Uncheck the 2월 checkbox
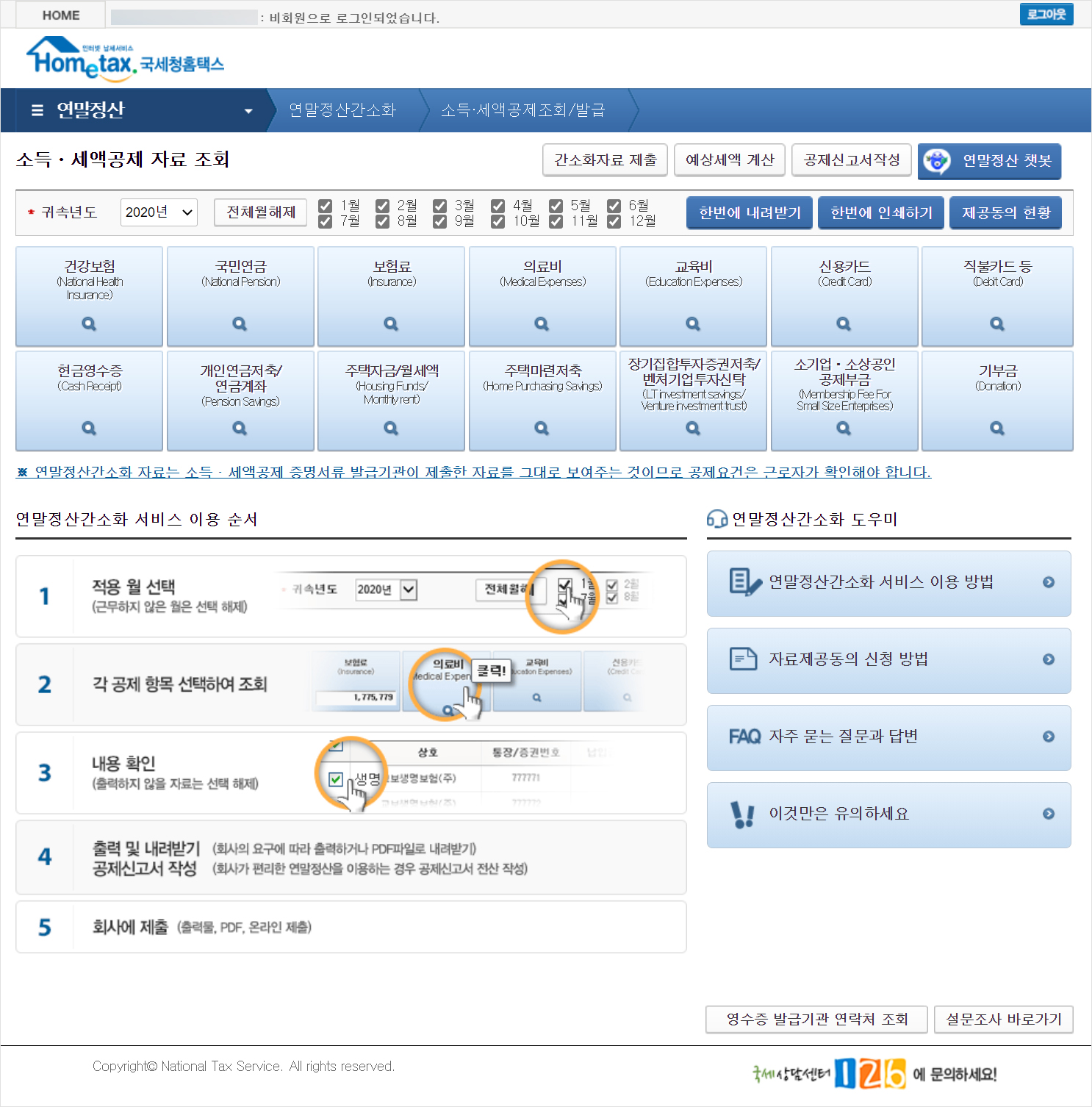This screenshot has height=1107, width=1092. pyautogui.click(x=382, y=205)
